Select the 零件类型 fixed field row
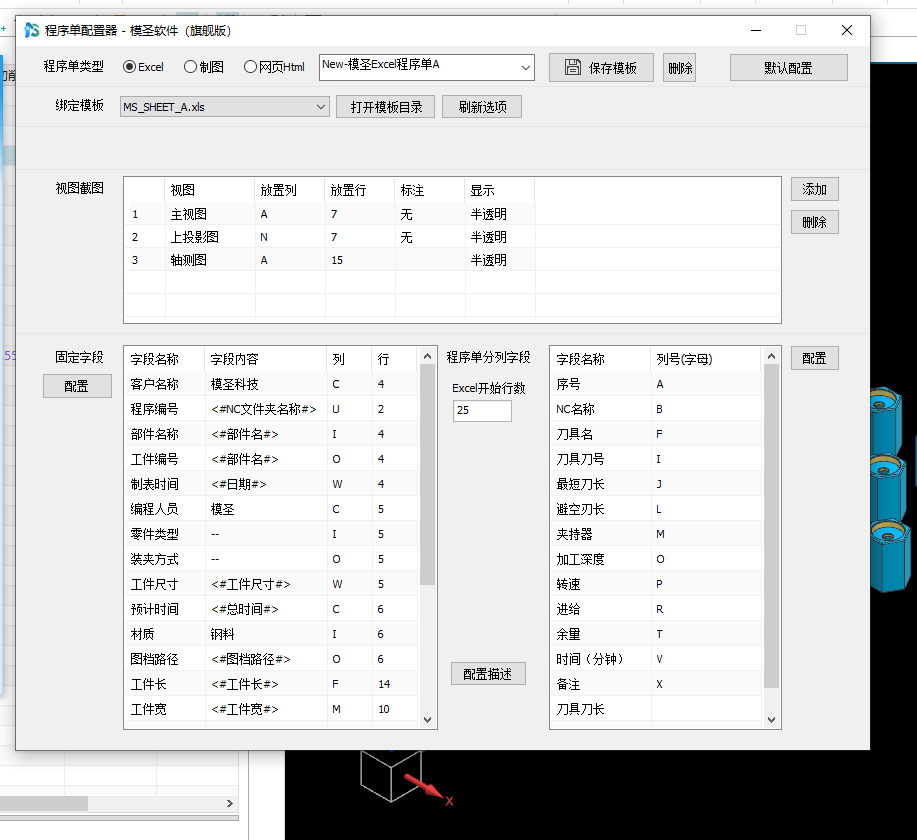The height and width of the screenshot is (840, 917). click(272, 534)
